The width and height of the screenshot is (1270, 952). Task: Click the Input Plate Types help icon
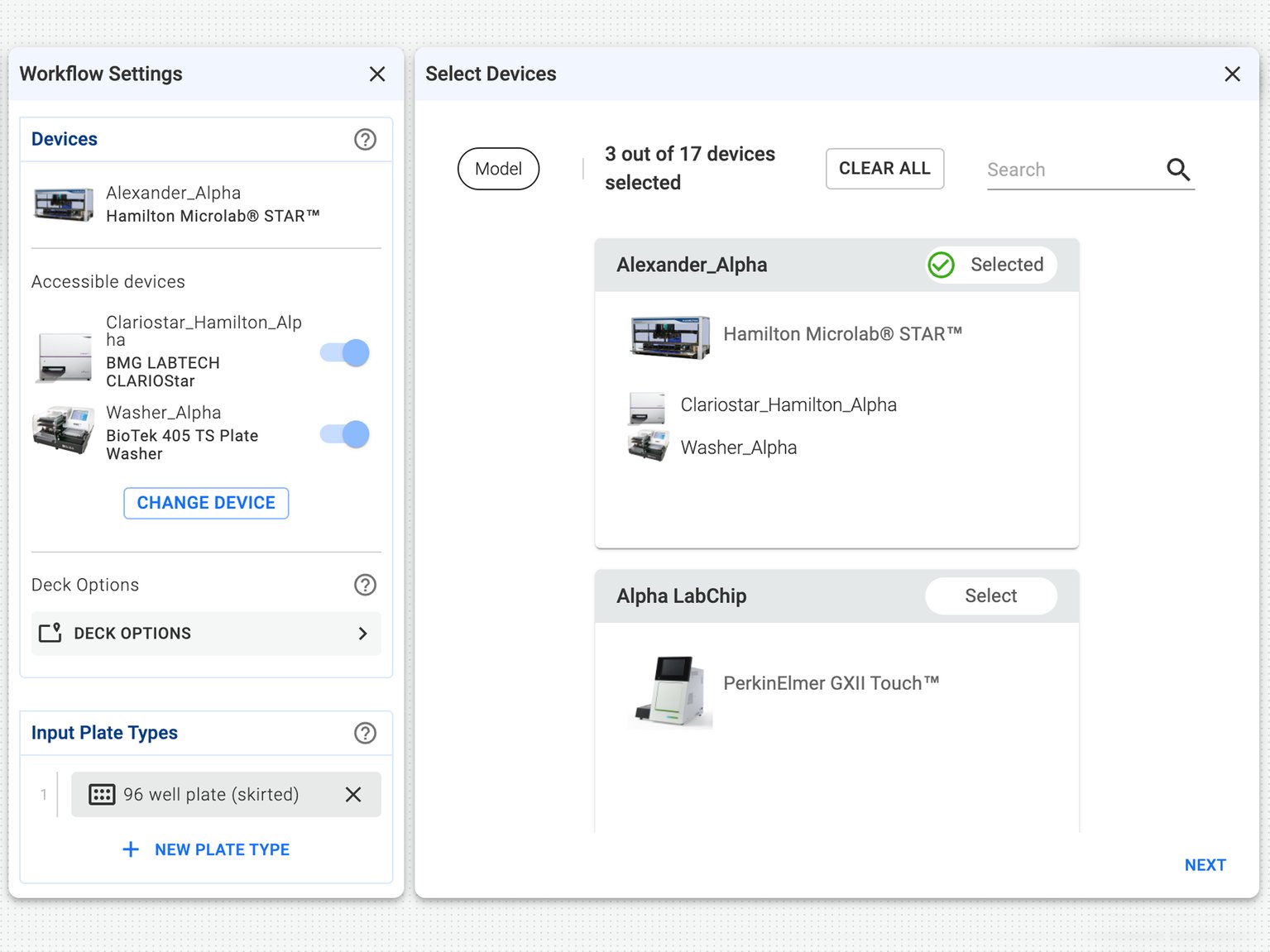pyautogui.click(x=365, y=733)
